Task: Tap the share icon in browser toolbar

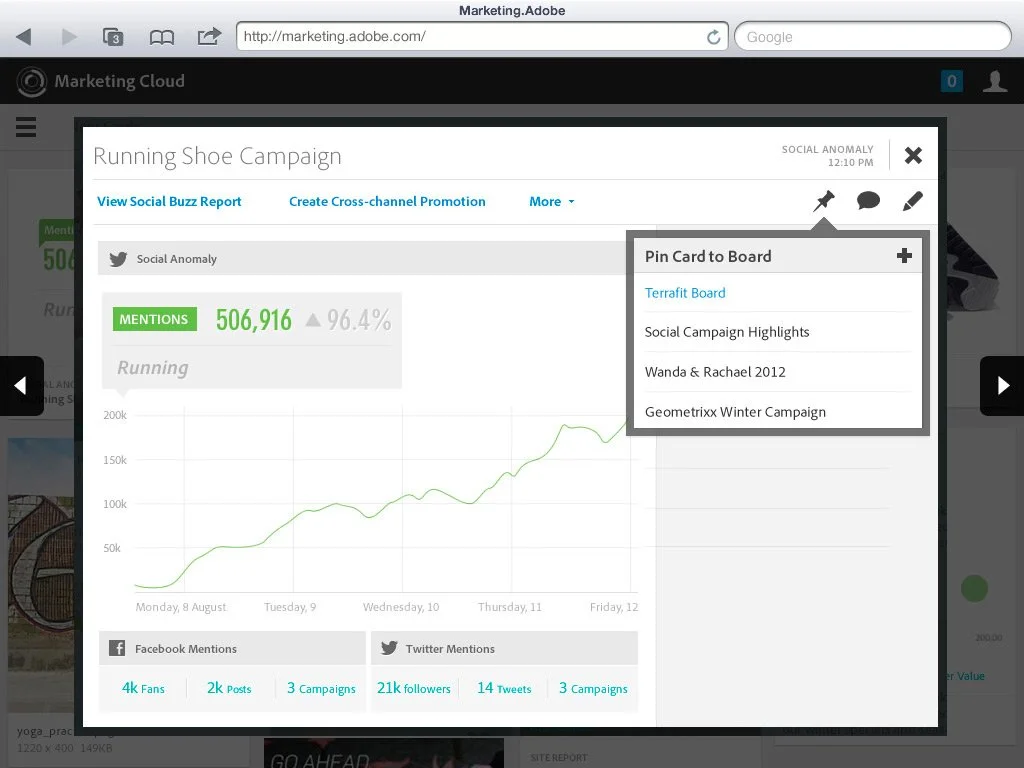Action: click(209, 36)
